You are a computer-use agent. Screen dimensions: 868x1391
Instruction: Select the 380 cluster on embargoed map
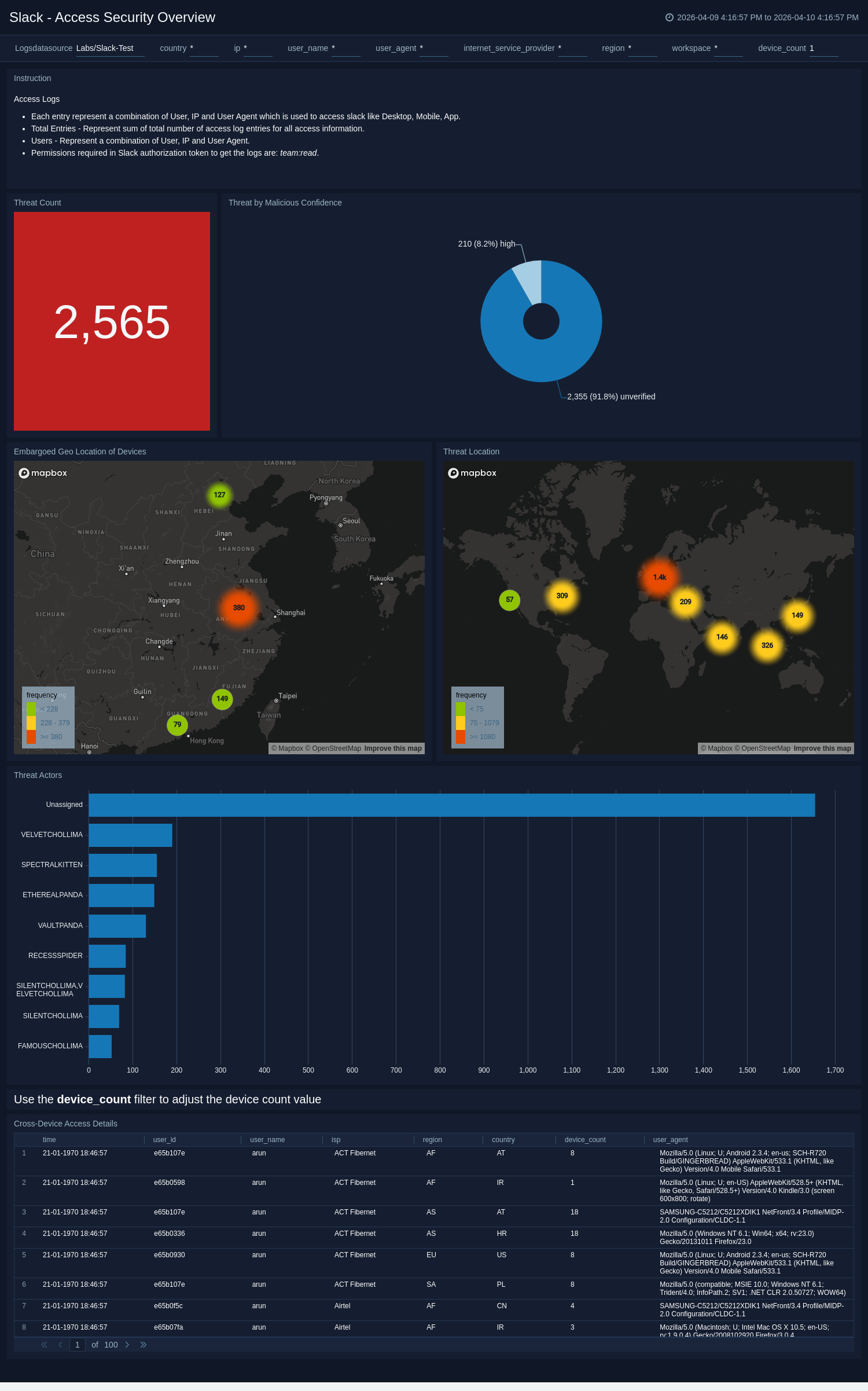tap(238, 608)
